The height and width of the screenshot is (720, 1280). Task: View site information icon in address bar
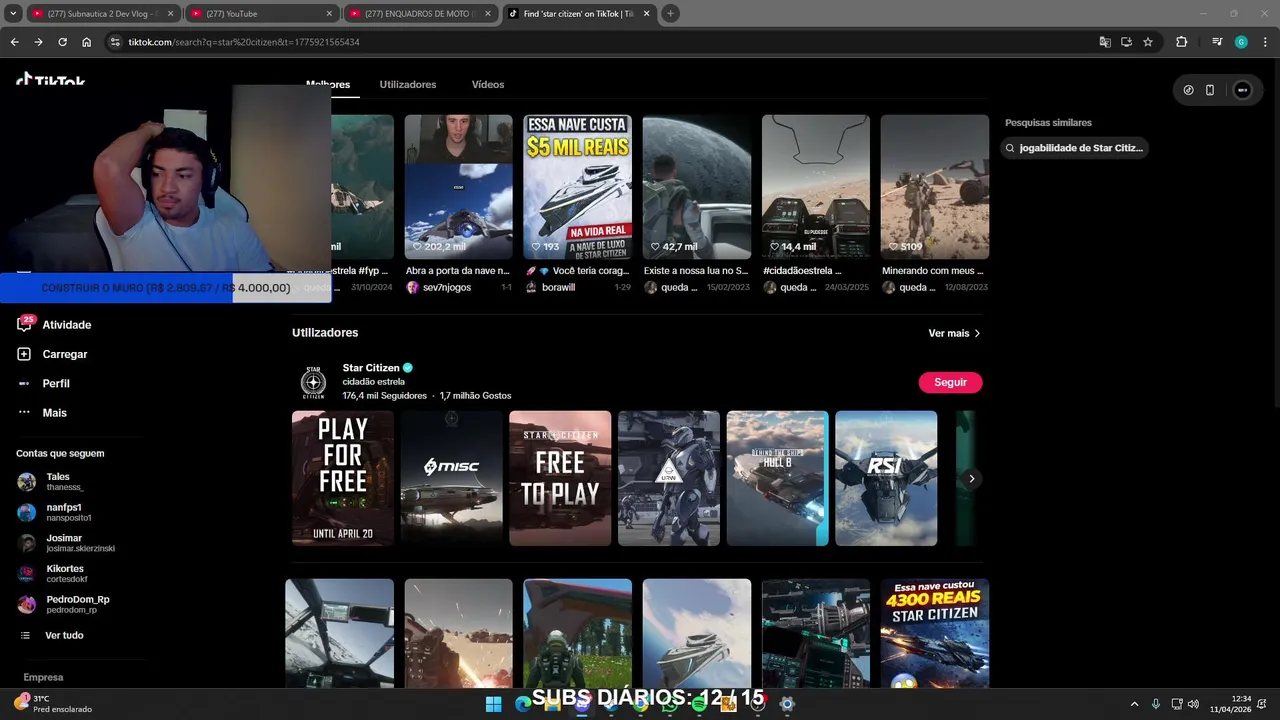(x=115, y=42)
